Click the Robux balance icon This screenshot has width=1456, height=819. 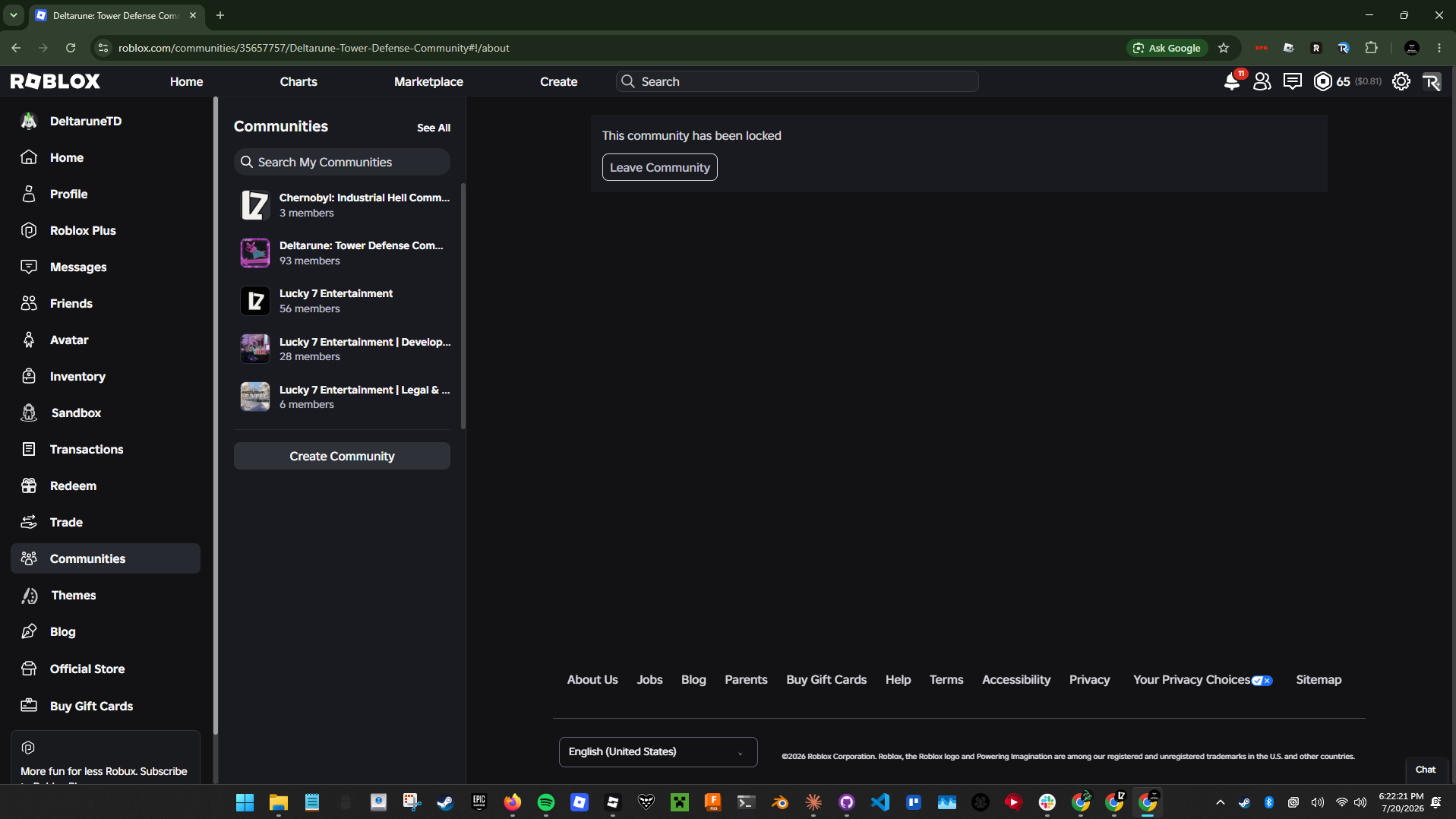[x=1323, y=81]
